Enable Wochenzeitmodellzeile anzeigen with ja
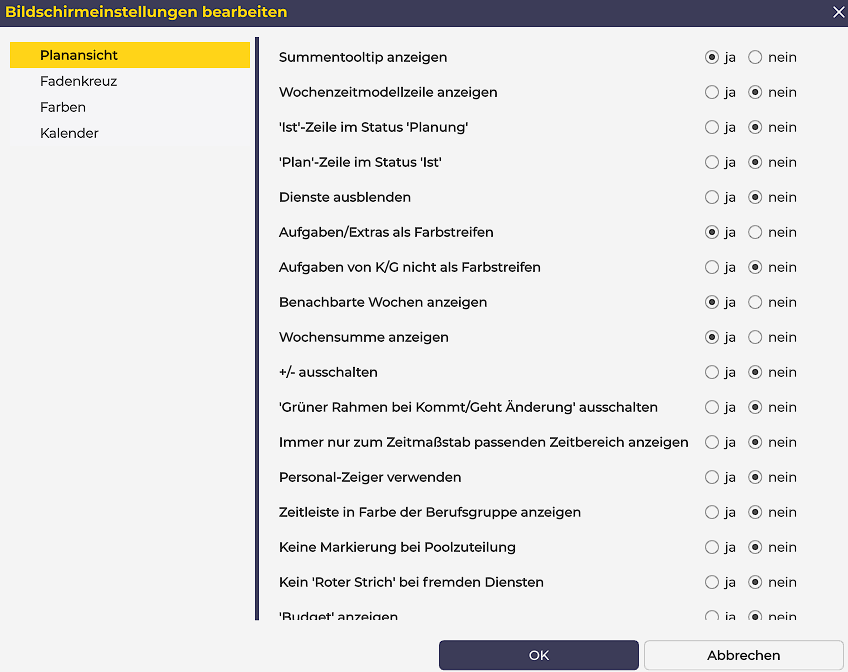848x672 pixels. [x=712, y=92]
